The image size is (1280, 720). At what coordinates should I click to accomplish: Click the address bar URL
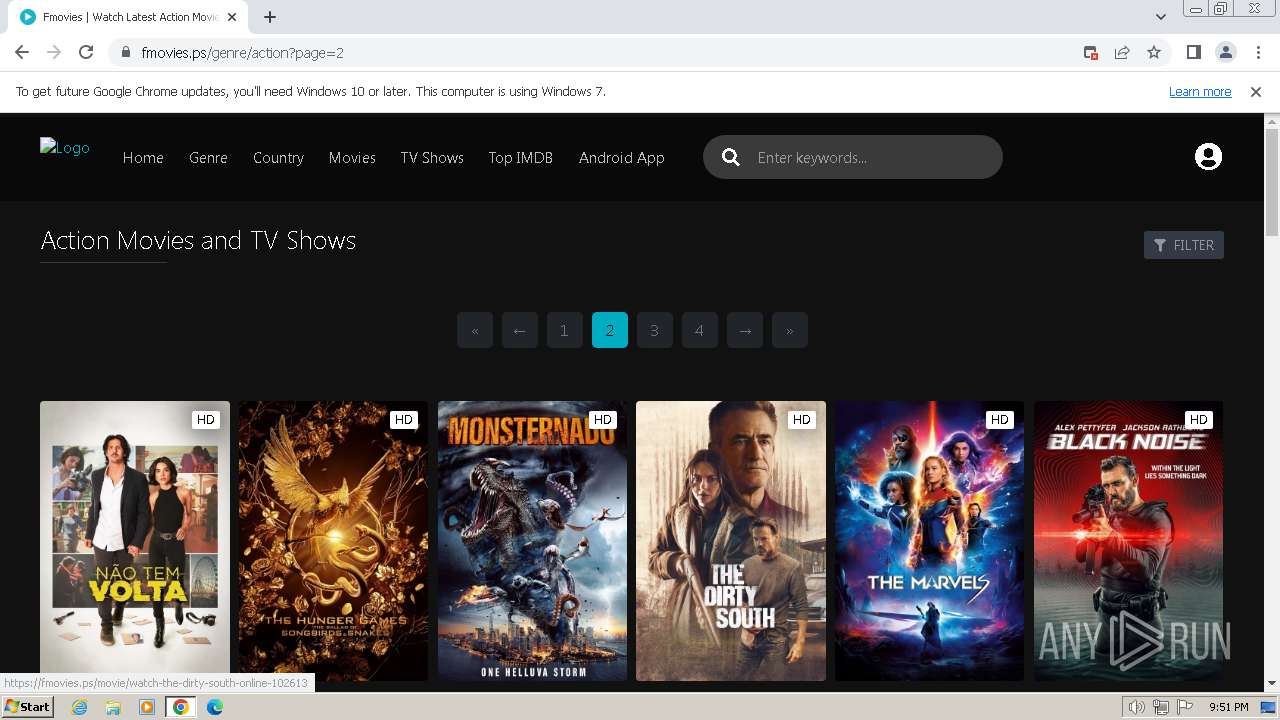[243, 52]
